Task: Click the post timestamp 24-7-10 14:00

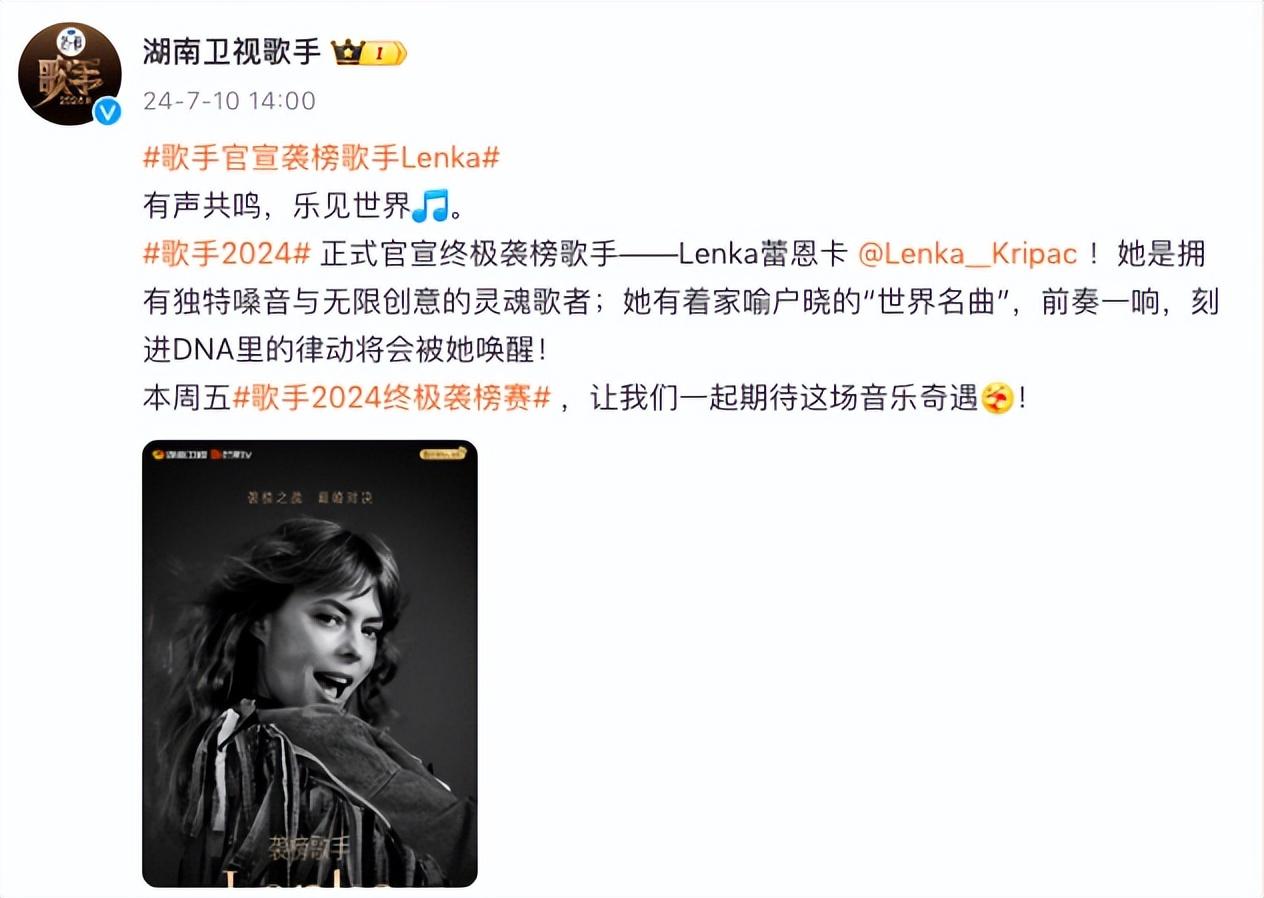Action: (x=229, y=101)
